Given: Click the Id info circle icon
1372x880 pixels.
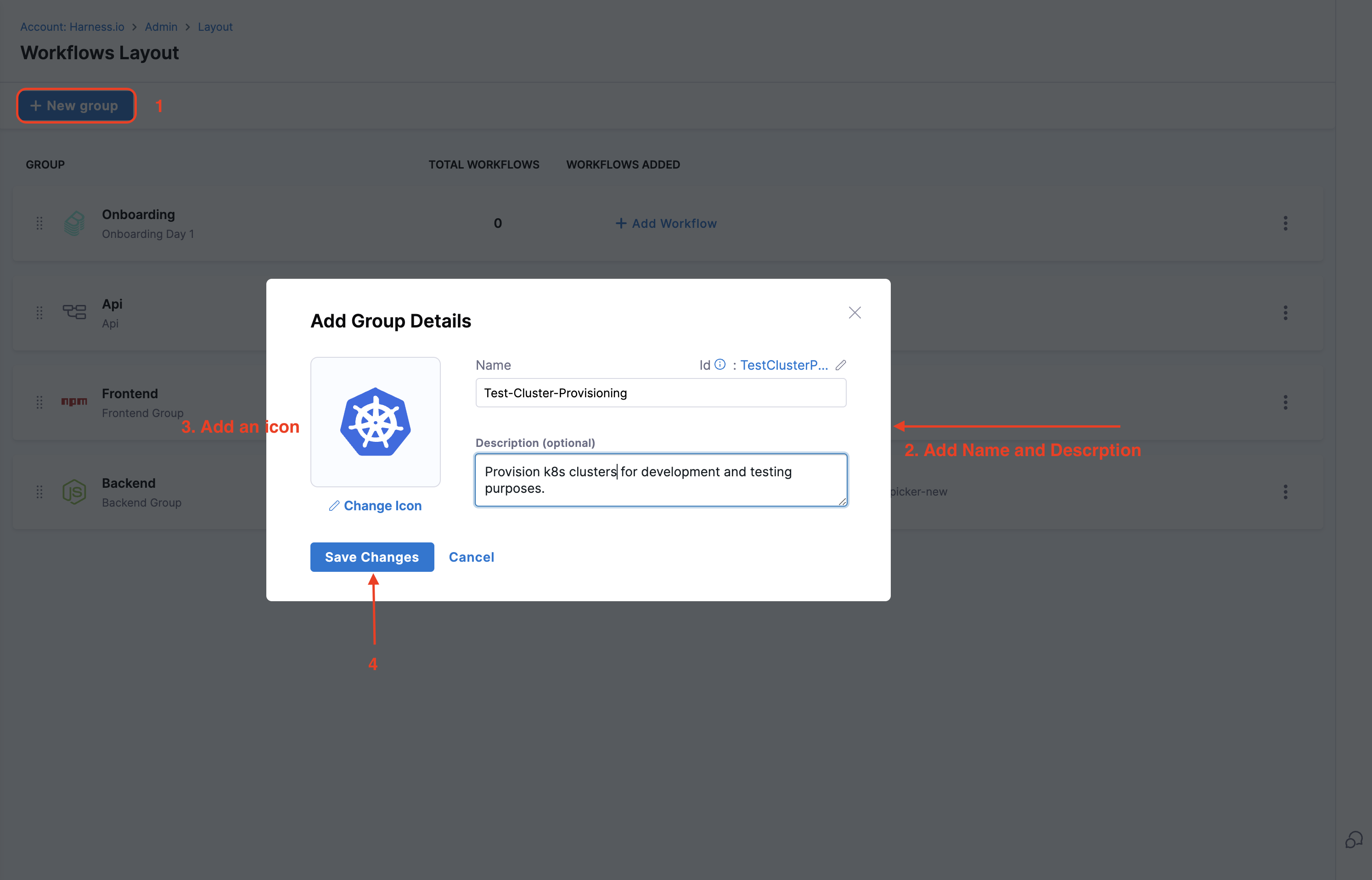Looking at the screenshot, I should 720,365.
